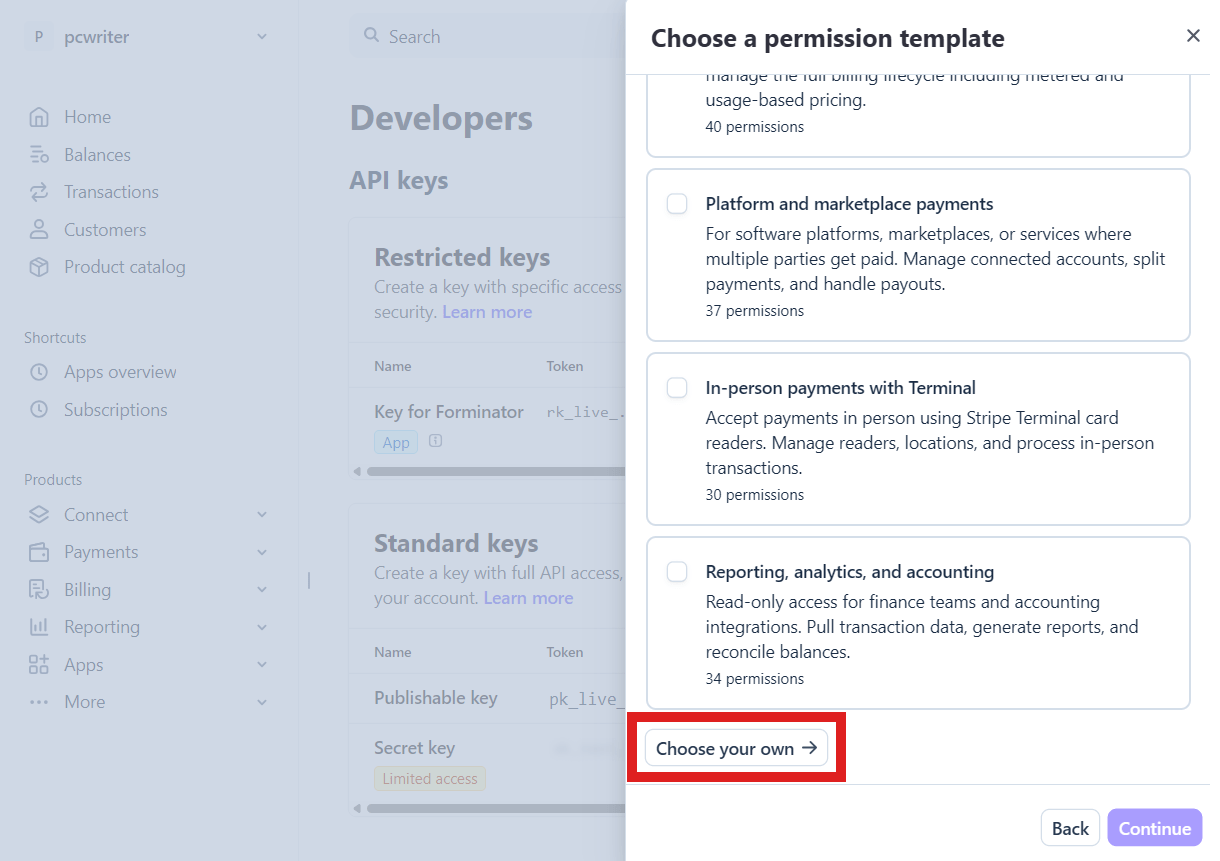This screenshot has width=1220, height=861.
Task: Open the Transactions page
Action: click(x=111, y=192)
